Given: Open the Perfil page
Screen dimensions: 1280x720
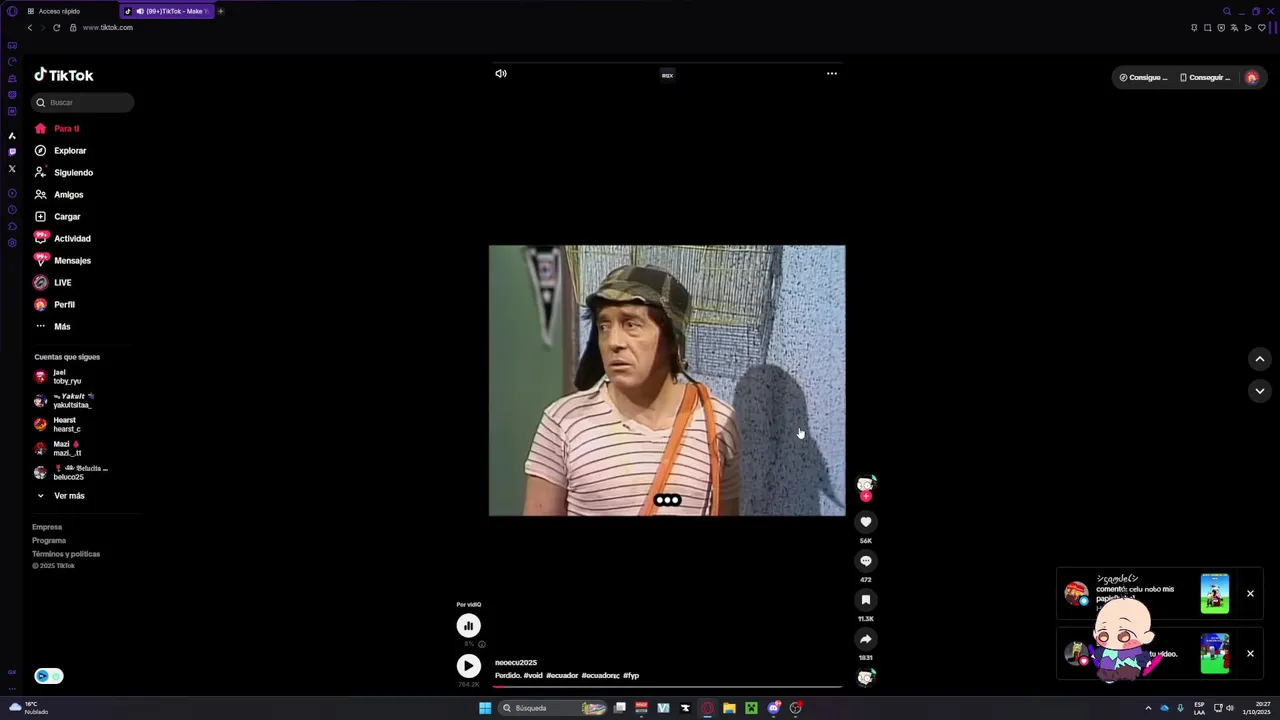Looking at the screenshot, I should [54, 304].
